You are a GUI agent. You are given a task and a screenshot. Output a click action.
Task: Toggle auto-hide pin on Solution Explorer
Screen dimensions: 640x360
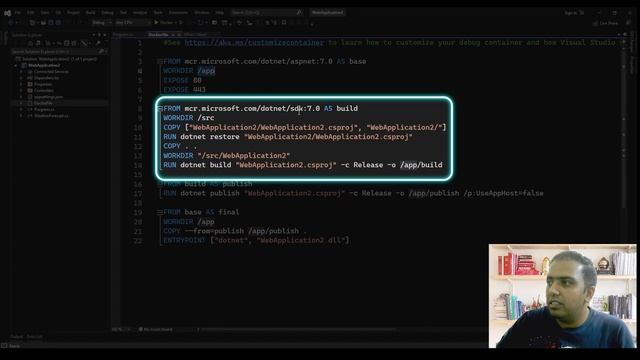point(99,35)
